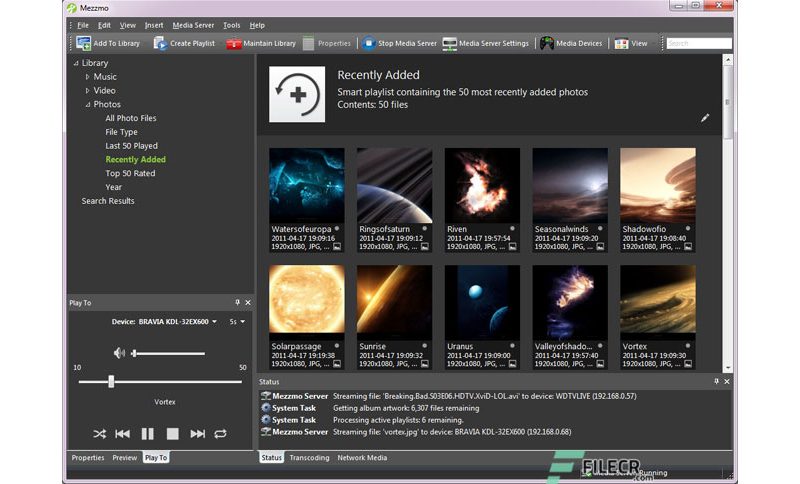Click the greyed Properties toolbar icon
Image resolution: width=800 pixels, height=484 pixels.
pos(308,43)
